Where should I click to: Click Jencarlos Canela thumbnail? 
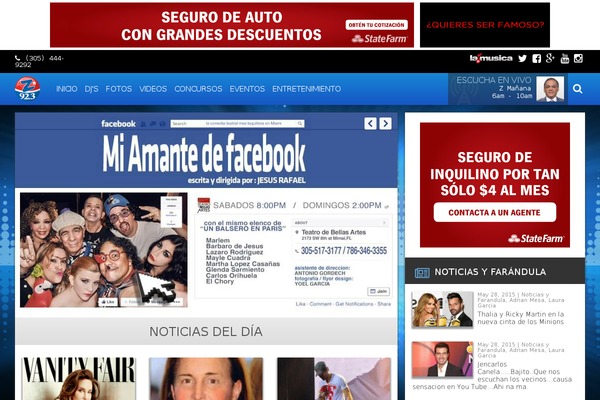[x=442, y=359]
